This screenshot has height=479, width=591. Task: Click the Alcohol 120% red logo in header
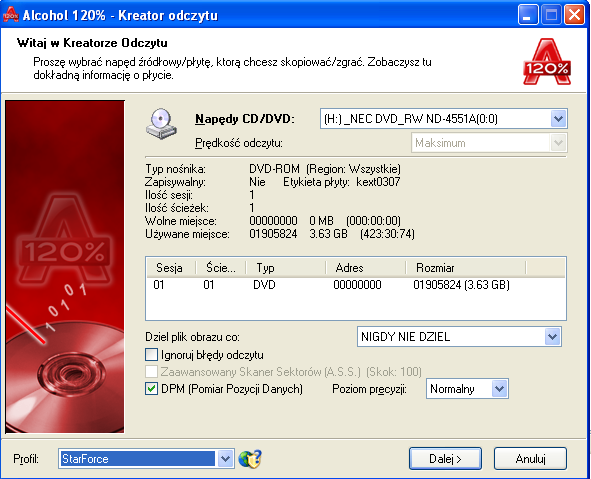547,61
